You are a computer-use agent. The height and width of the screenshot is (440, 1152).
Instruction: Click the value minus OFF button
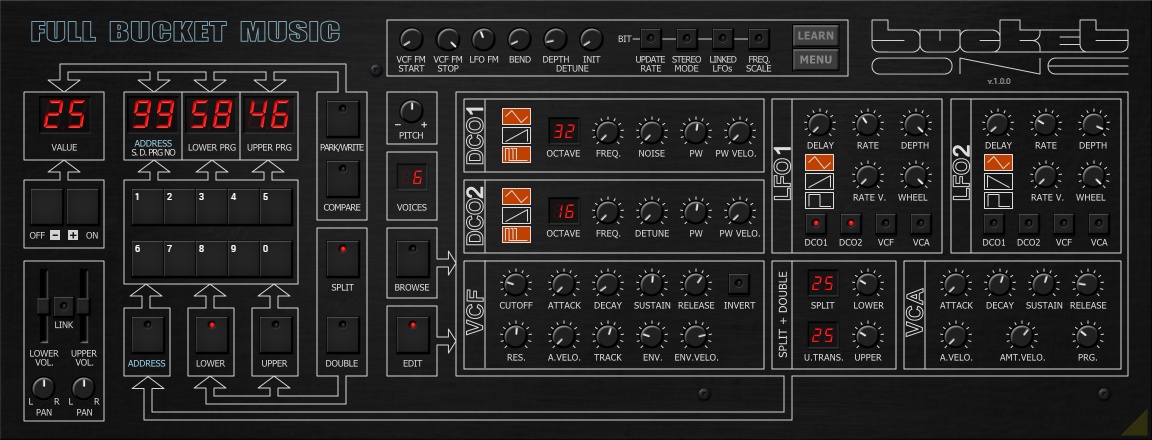tap(47, 207)
